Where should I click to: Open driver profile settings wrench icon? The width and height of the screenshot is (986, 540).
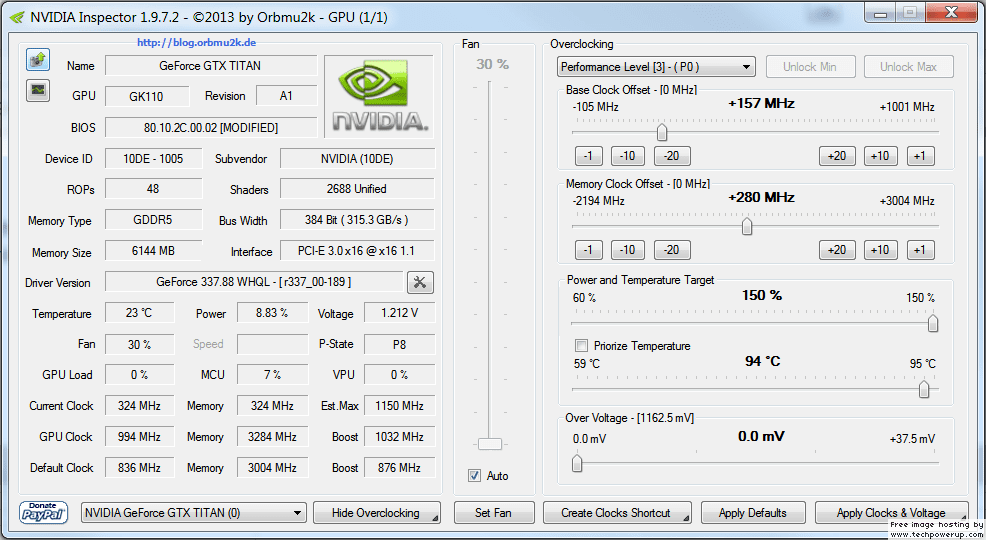(x=420, y=283)
